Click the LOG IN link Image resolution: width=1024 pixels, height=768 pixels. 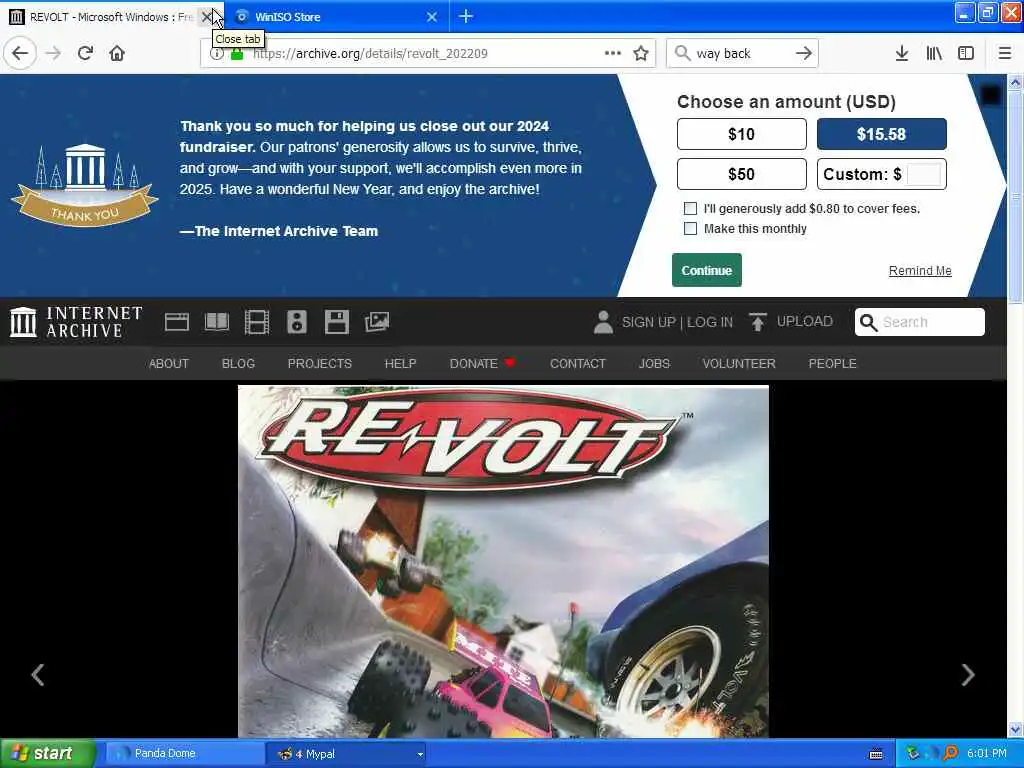[710, 322]
